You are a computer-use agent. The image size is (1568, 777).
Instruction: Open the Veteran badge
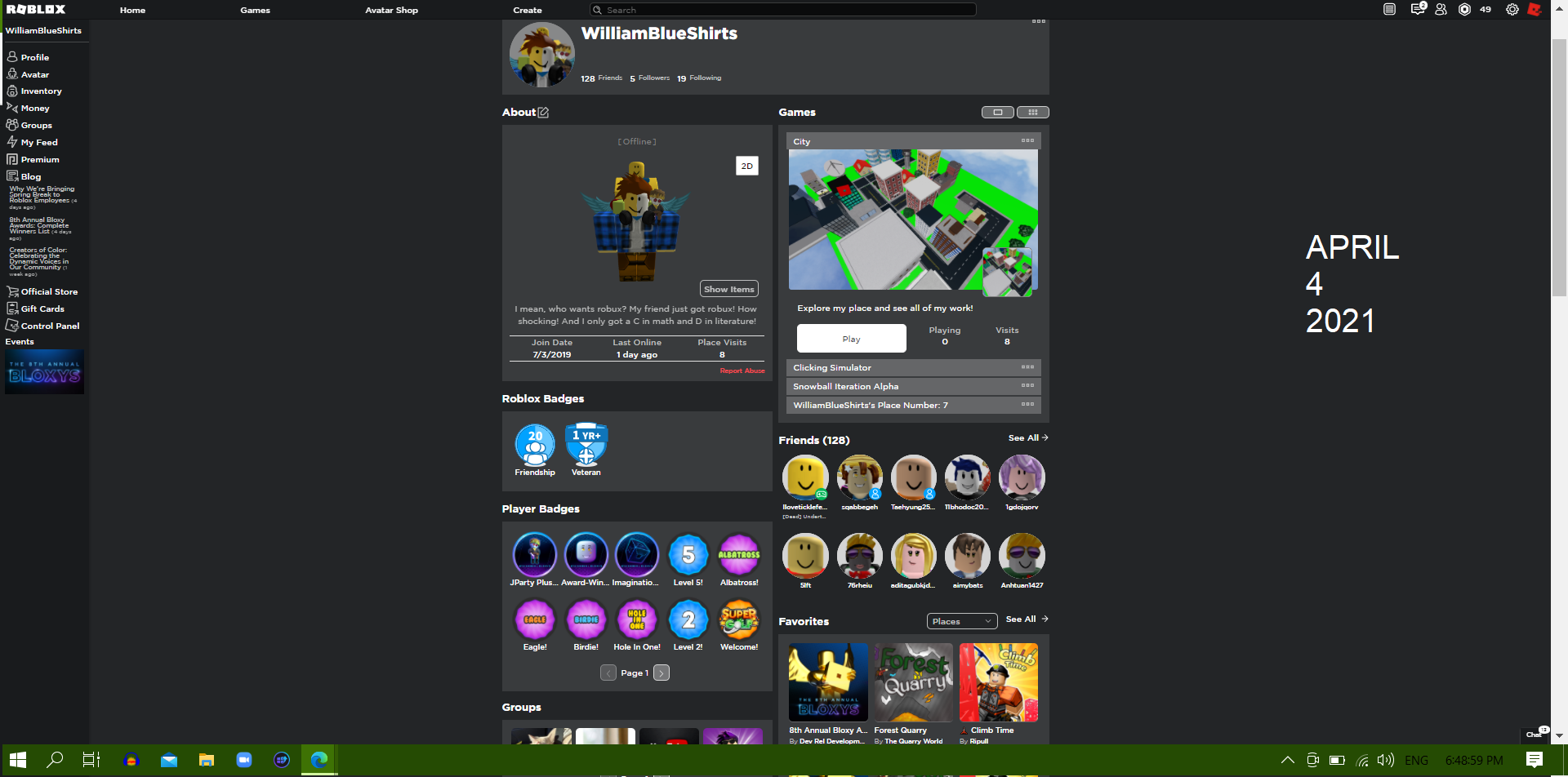(586, 450)
